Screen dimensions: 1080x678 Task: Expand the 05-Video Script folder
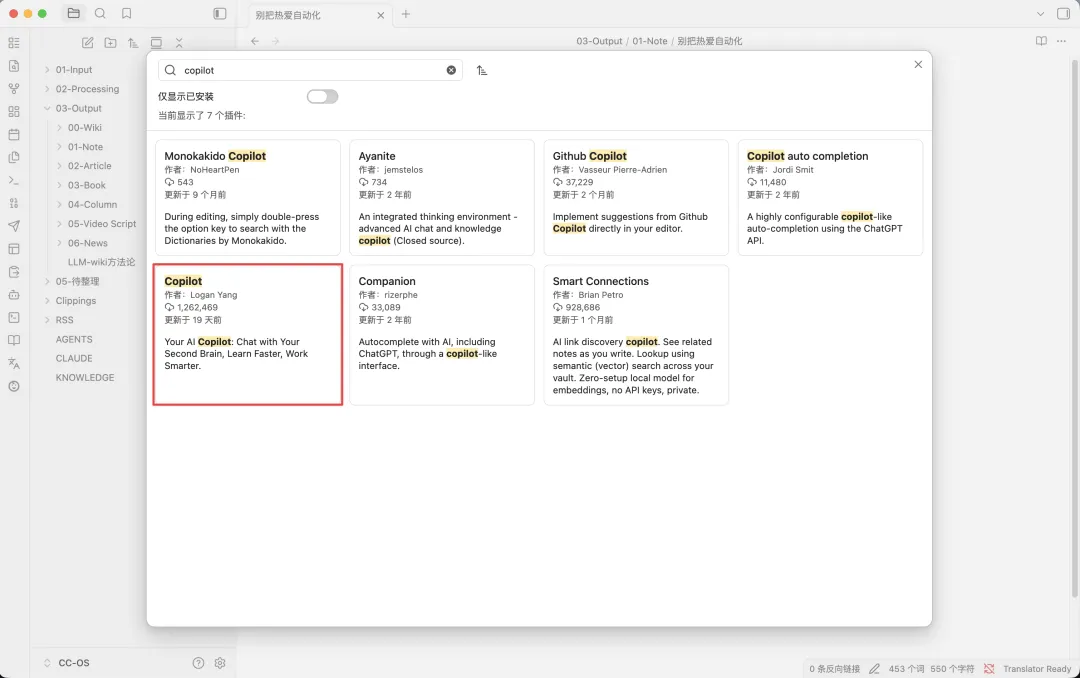click(x=60, y=224)
